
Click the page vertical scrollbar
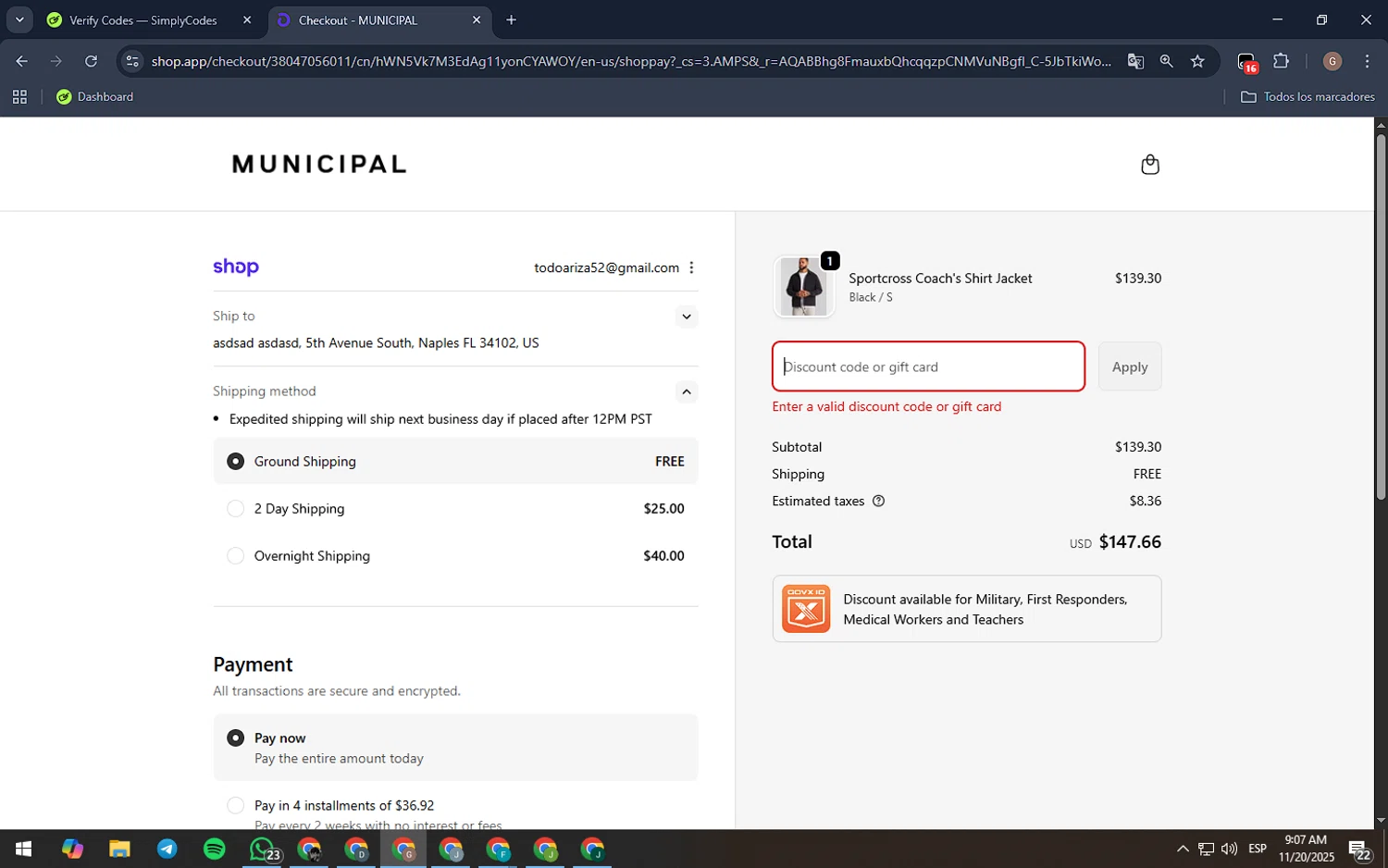coord(1381,317)
